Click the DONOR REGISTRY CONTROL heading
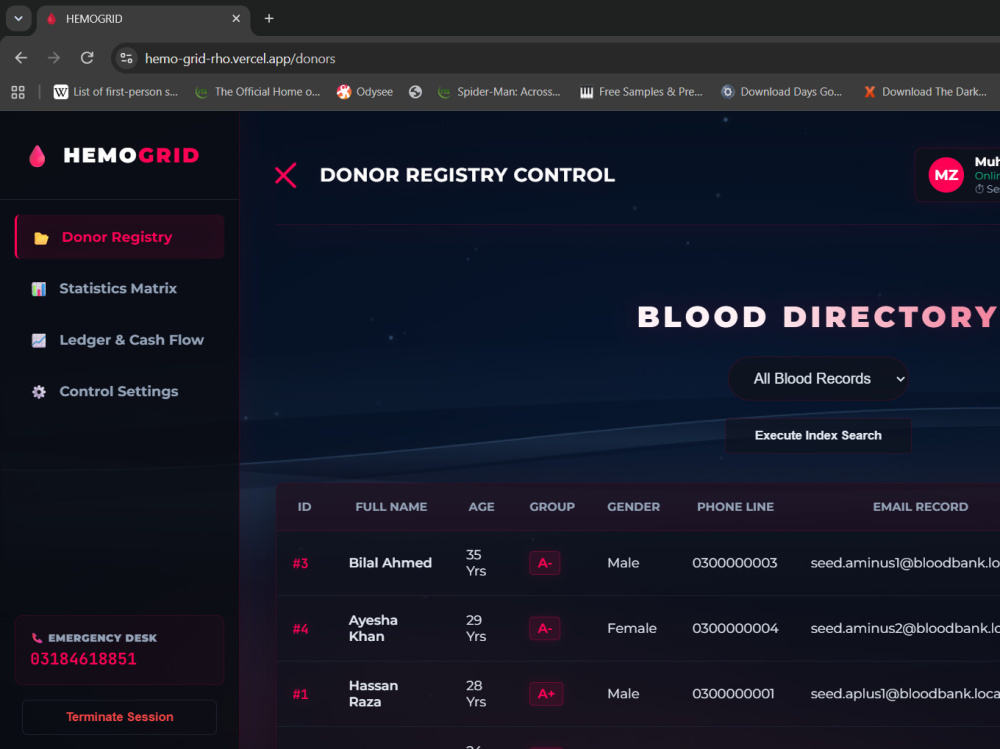Screen dimensions: 1000x749 click(467, 175)
